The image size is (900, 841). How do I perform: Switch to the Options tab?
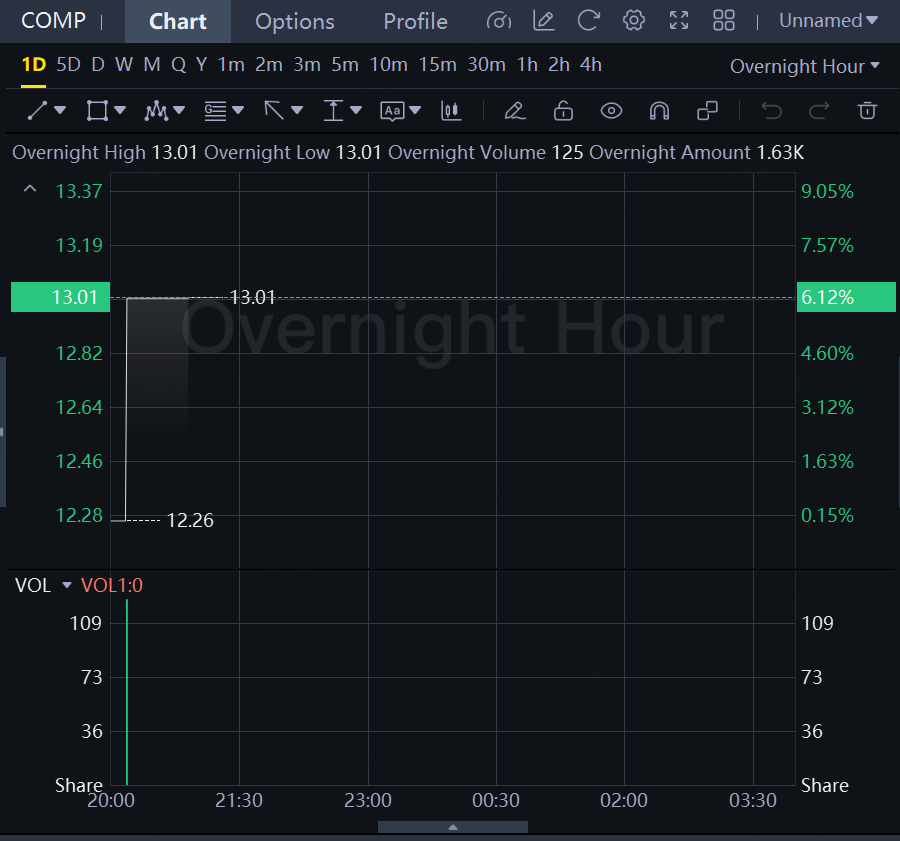click(295, 21)
